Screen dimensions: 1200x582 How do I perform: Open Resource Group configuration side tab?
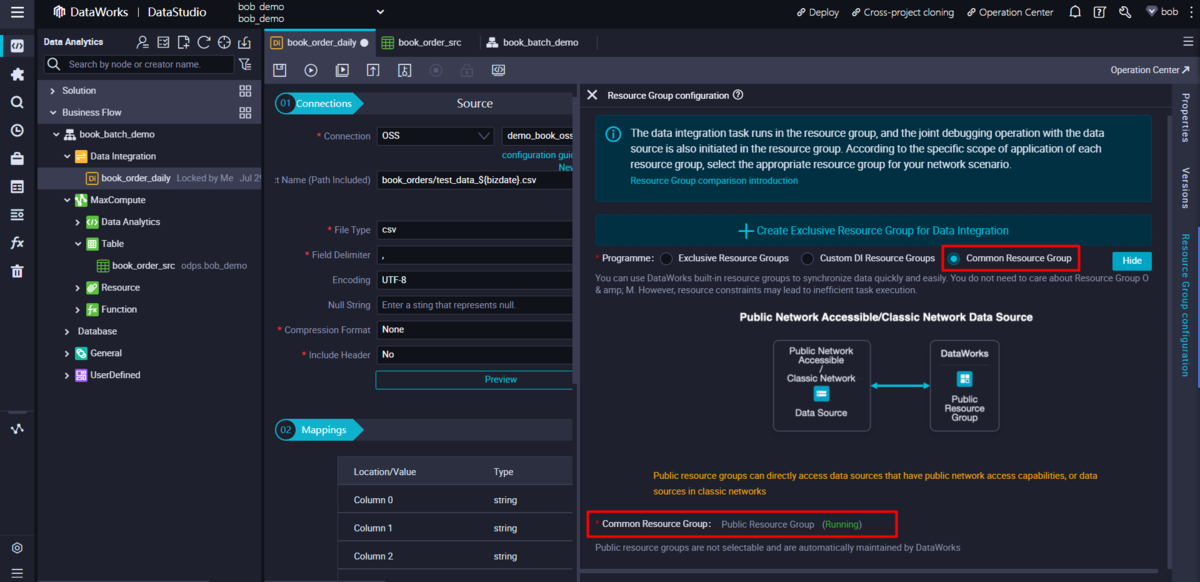pos(1186,304)
